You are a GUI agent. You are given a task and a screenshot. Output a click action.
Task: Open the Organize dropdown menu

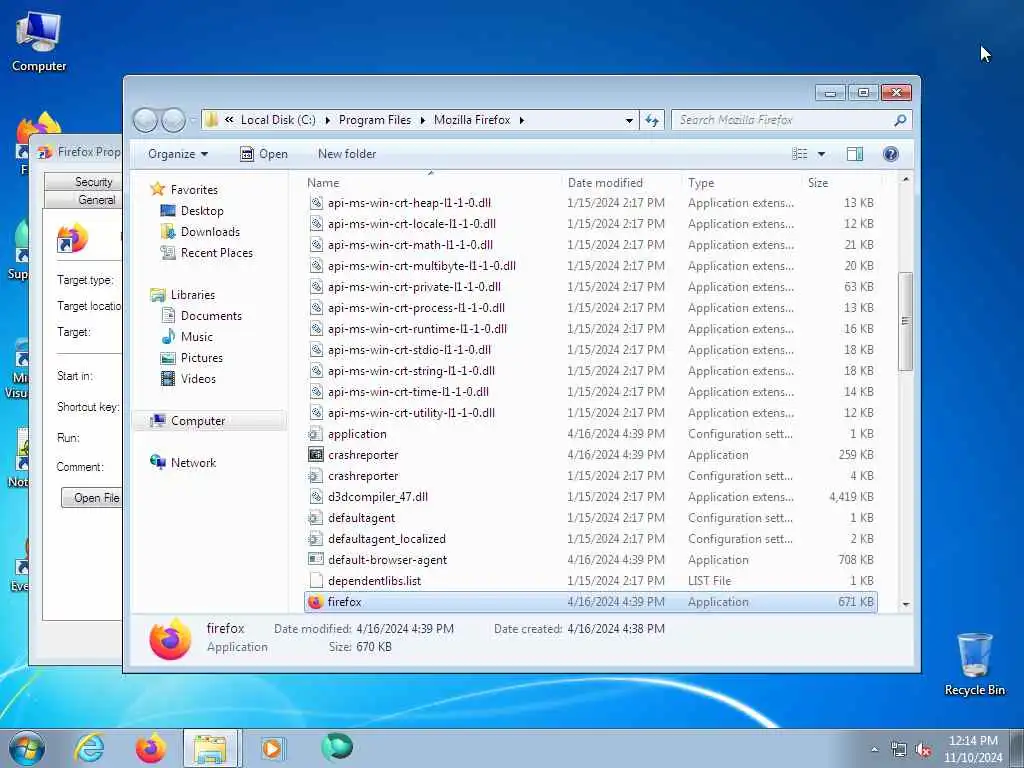[x=178, y=154]
